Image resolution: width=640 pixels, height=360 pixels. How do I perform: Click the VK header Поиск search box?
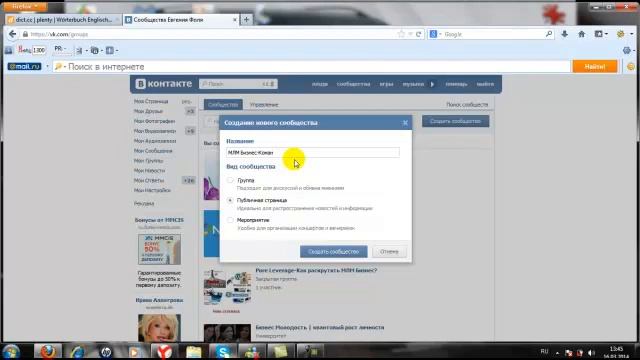pyautogui.click(x=238, y=84)
